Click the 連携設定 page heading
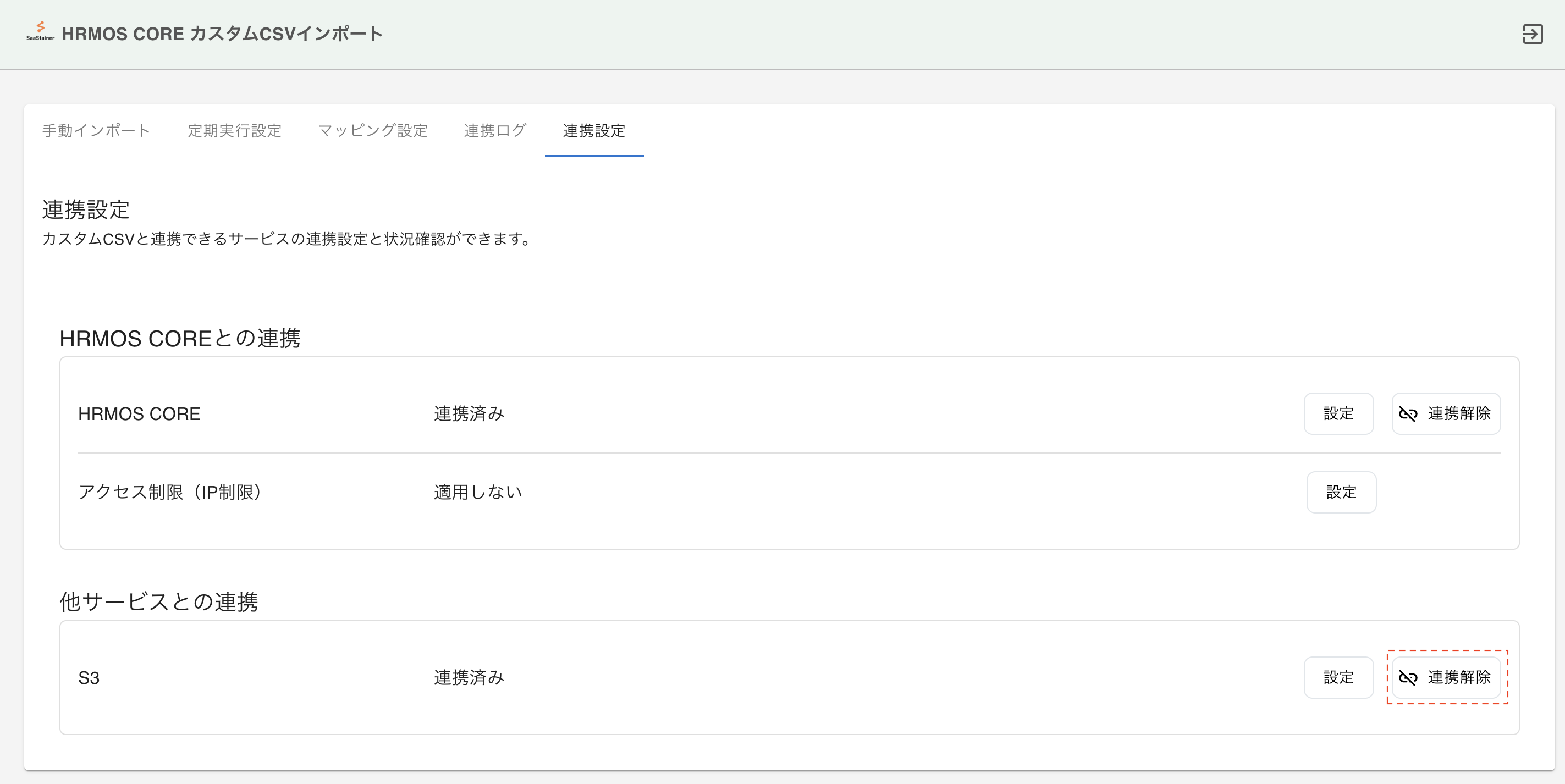This screenshot has height=784, width=1565. tap(86, 209)
